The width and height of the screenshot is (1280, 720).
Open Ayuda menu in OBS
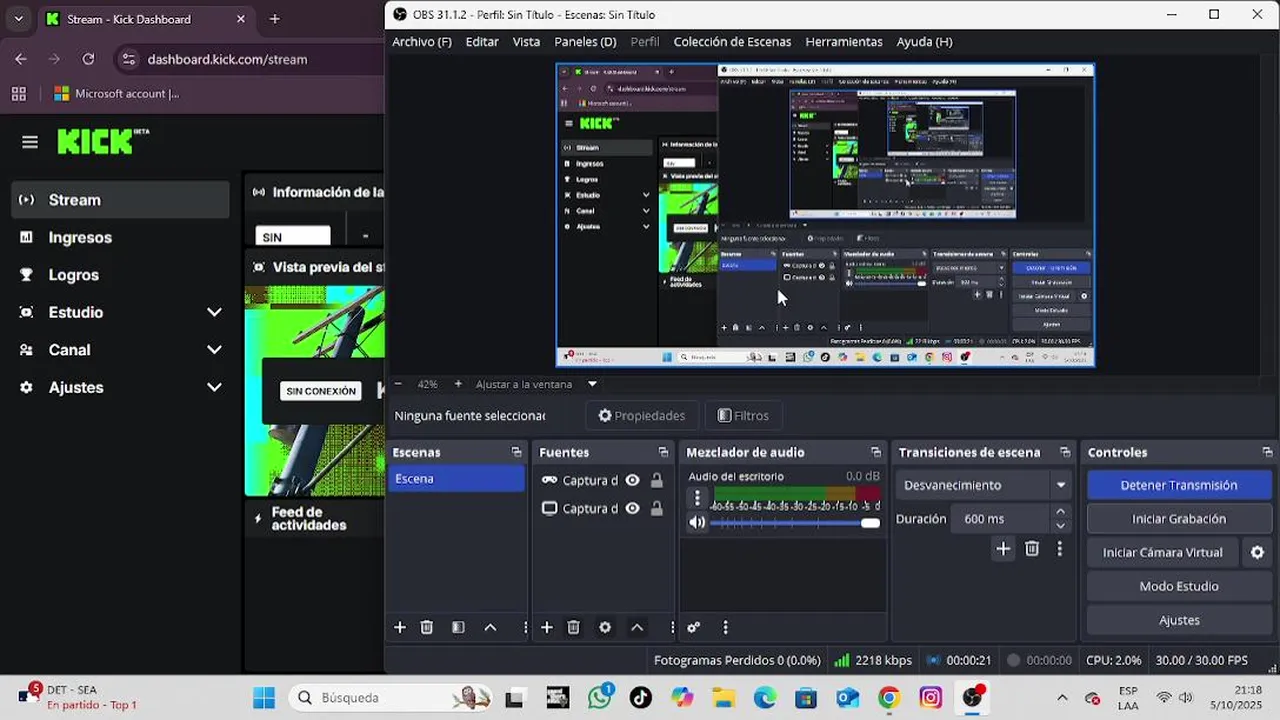click(924, 42)
